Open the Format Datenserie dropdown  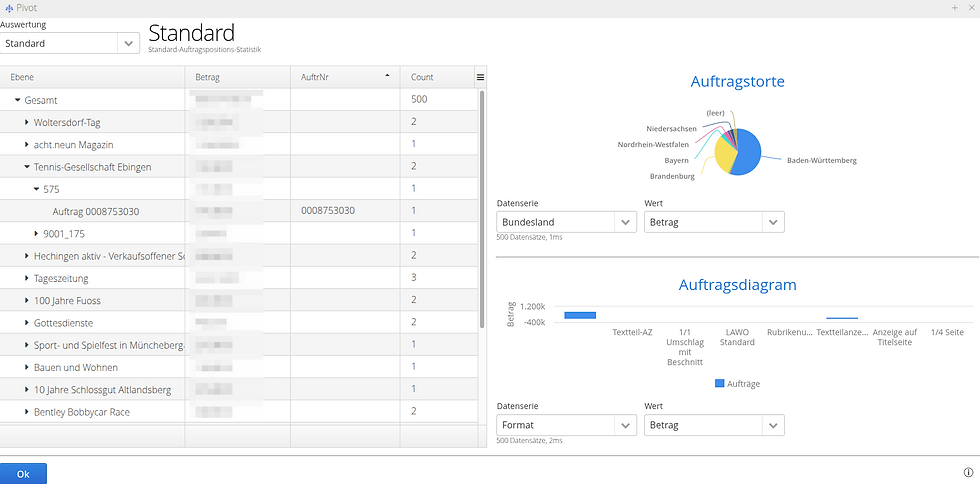[626, 426]
